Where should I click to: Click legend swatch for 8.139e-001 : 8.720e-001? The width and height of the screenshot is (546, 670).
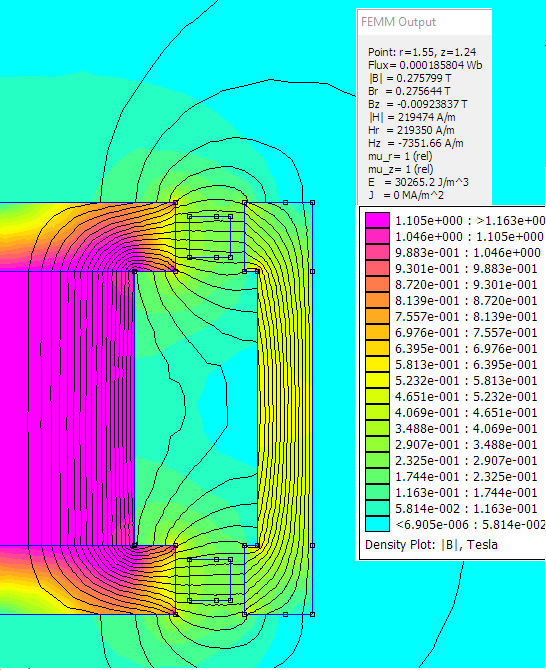tap(377, 300)
